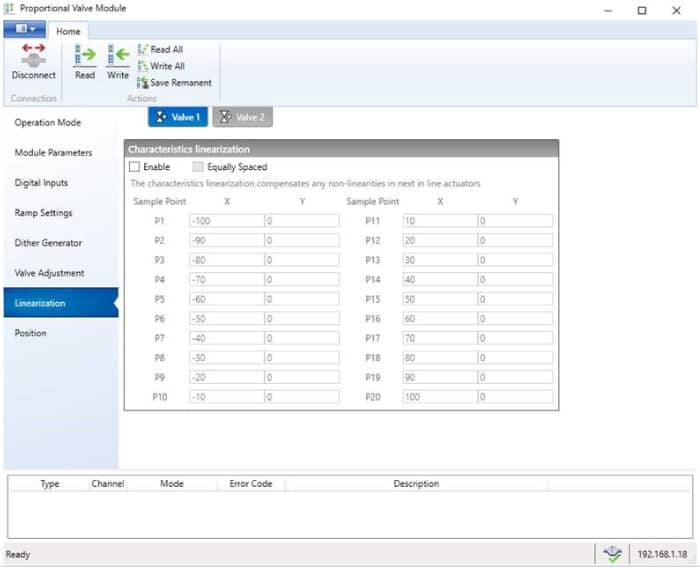Run Read All from the ribbon

tap(160, 49)
